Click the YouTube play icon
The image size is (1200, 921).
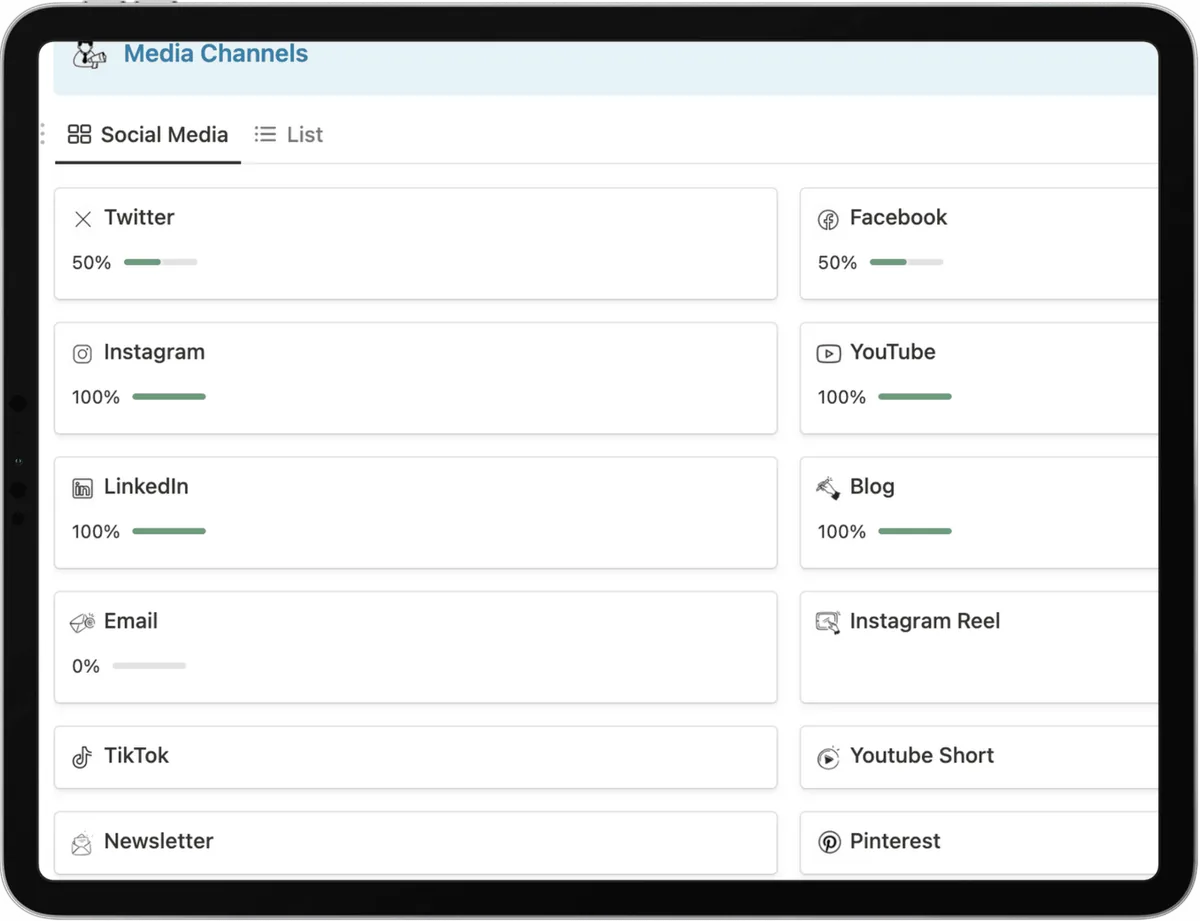(x=828, y=354)
